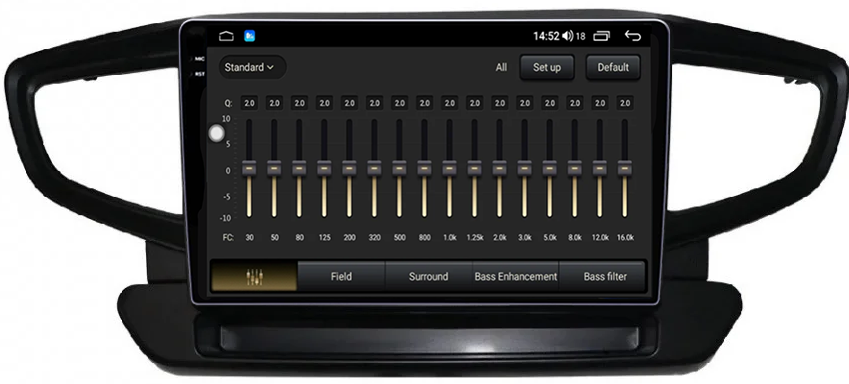Open the Standard preset dropdown
849x384 pixels.
click(252, 67)
